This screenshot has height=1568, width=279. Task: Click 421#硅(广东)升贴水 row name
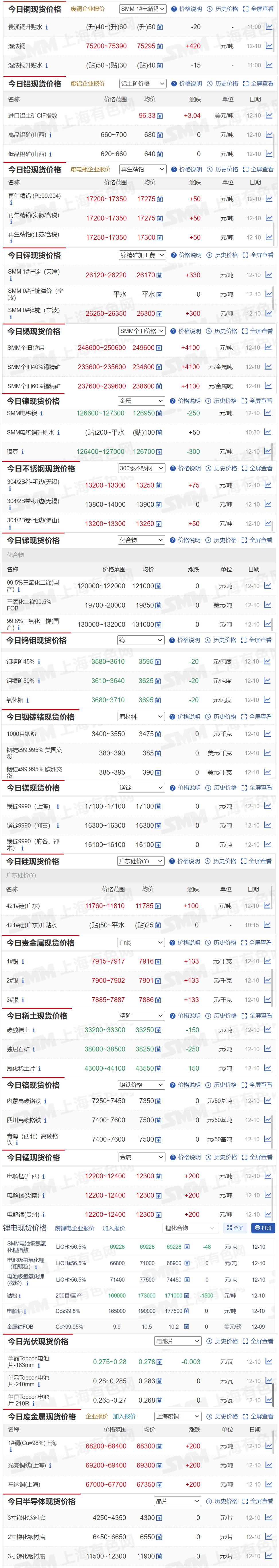[x=32, y=925]
